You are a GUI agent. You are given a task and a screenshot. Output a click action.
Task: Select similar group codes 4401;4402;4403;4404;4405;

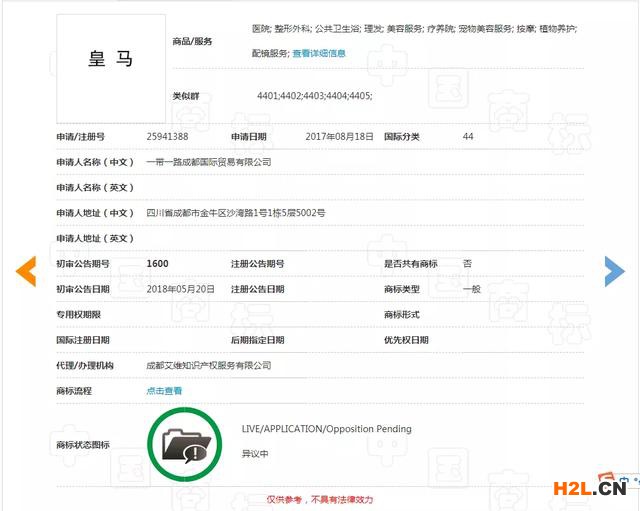point(315,96)
